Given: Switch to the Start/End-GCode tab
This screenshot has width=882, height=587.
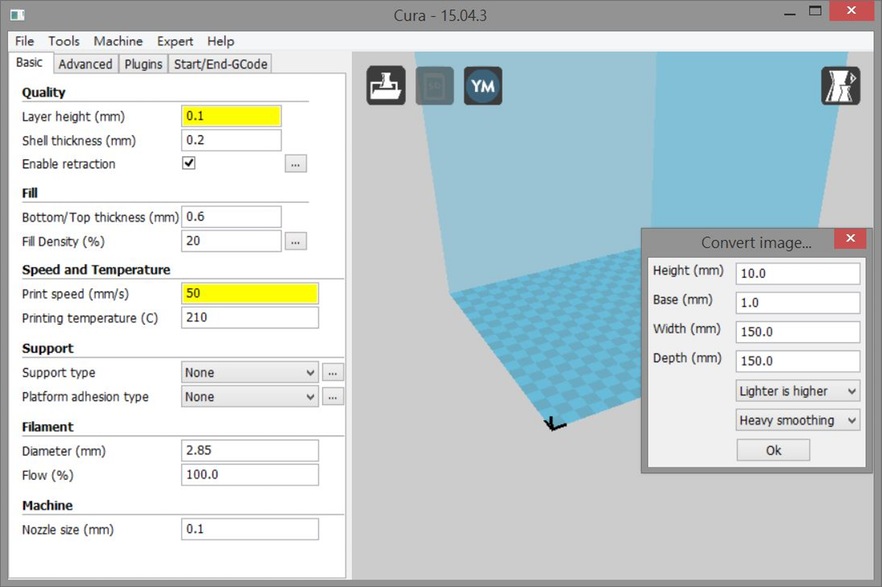Looking at the screenshot, I should [x=220, y=64].
